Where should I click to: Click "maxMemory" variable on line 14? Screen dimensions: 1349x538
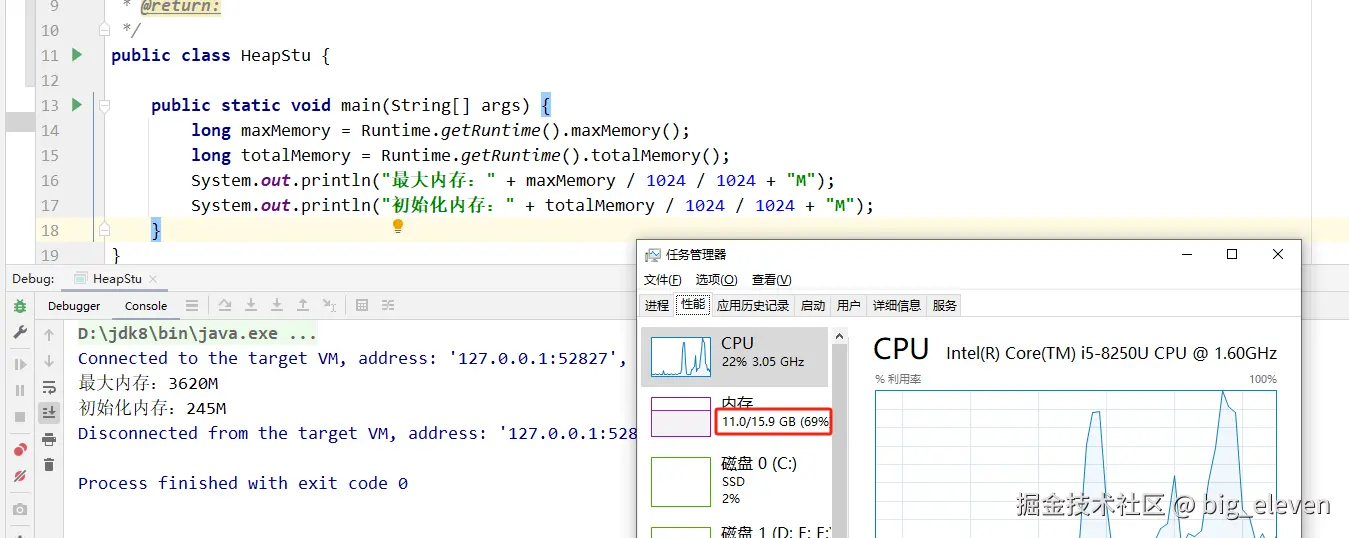[x=285, y=130]
